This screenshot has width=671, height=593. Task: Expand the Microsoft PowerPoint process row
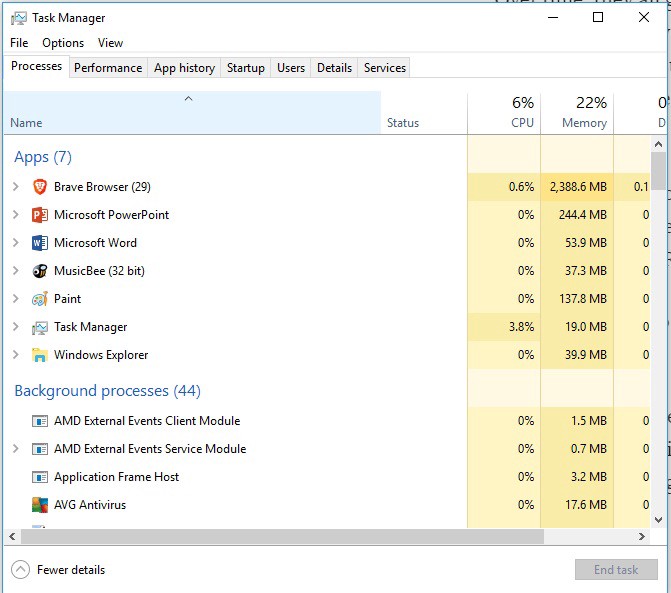tap(15, 215)
